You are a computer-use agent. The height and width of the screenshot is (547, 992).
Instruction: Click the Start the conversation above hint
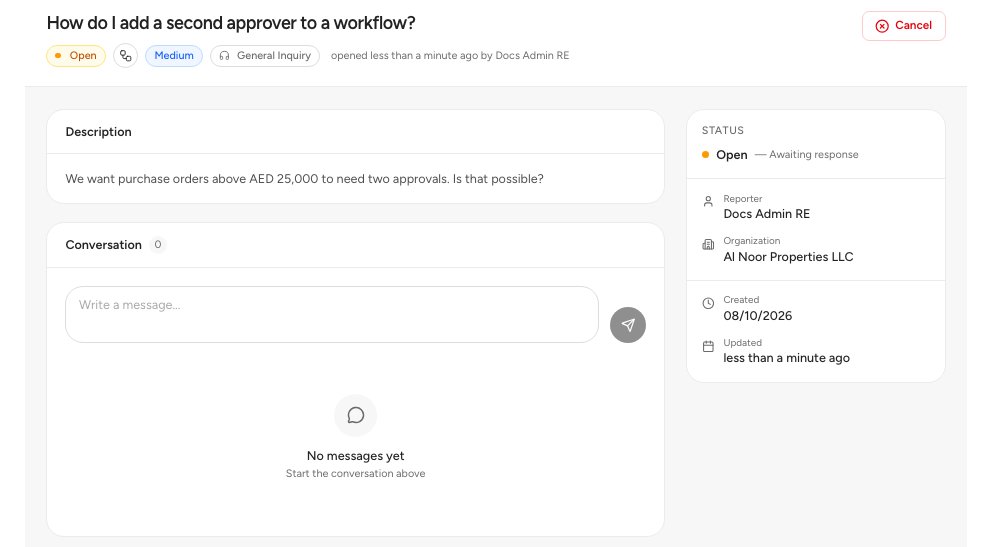point(356,474)
